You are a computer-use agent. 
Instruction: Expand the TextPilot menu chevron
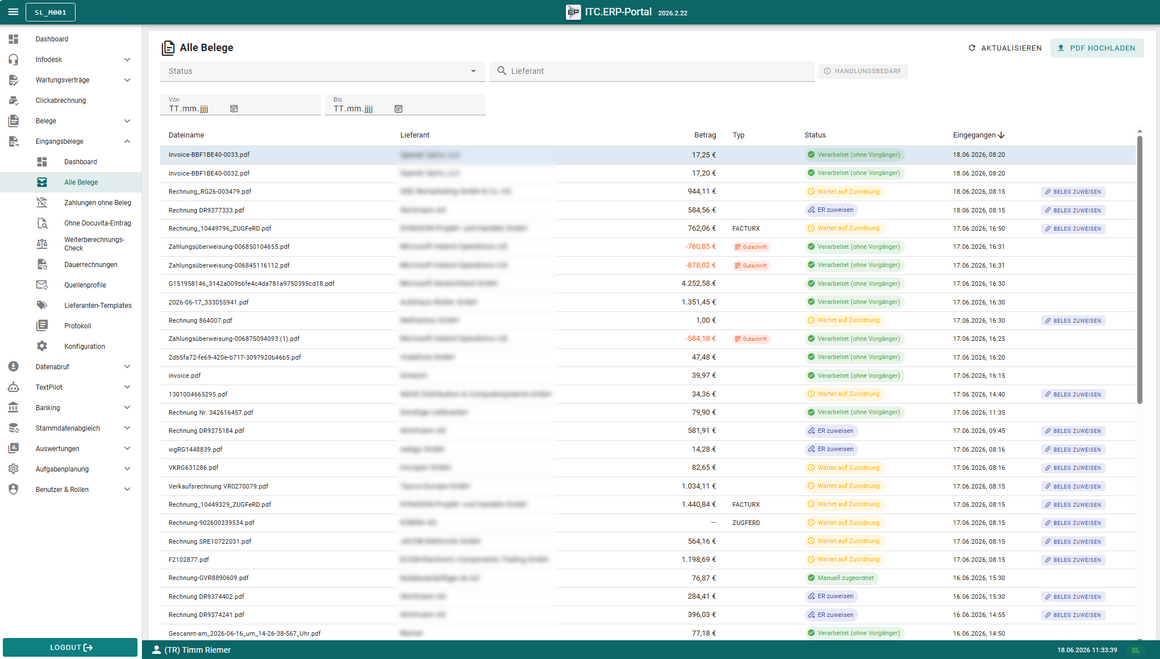[127, 387]
